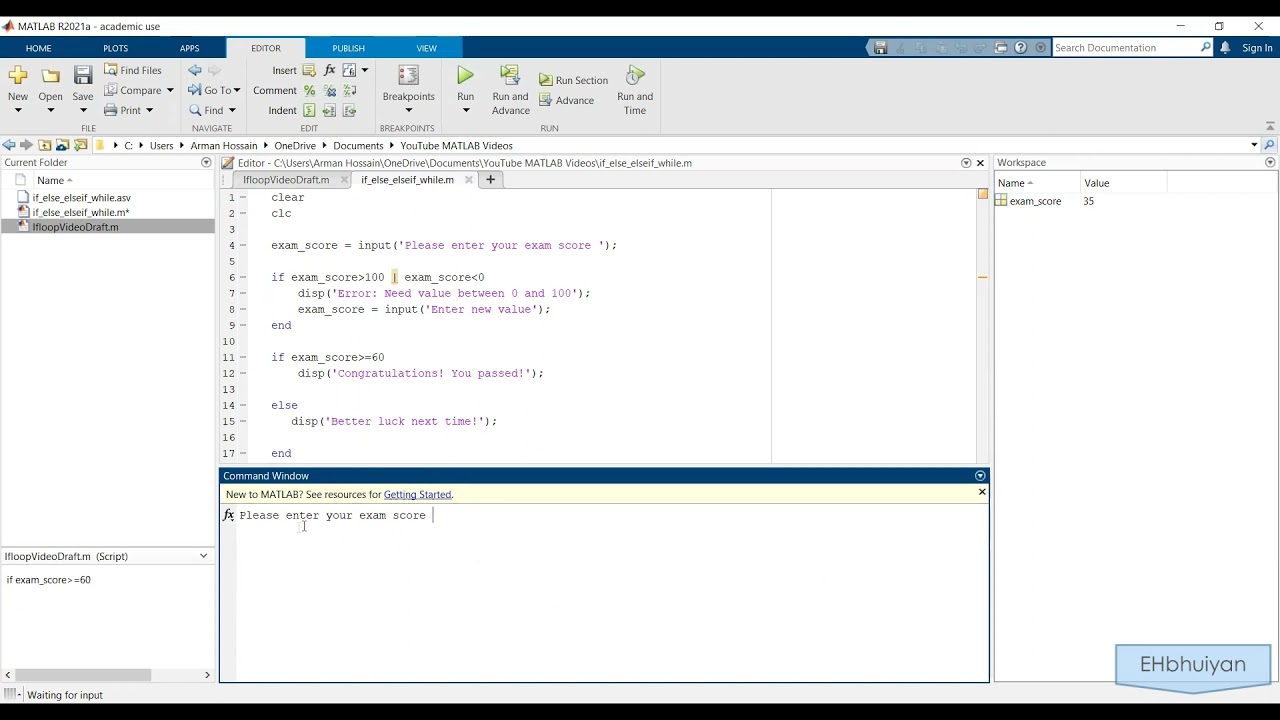
Task: Expand the Save button dropdown arrow
Action: pos(83,110)
